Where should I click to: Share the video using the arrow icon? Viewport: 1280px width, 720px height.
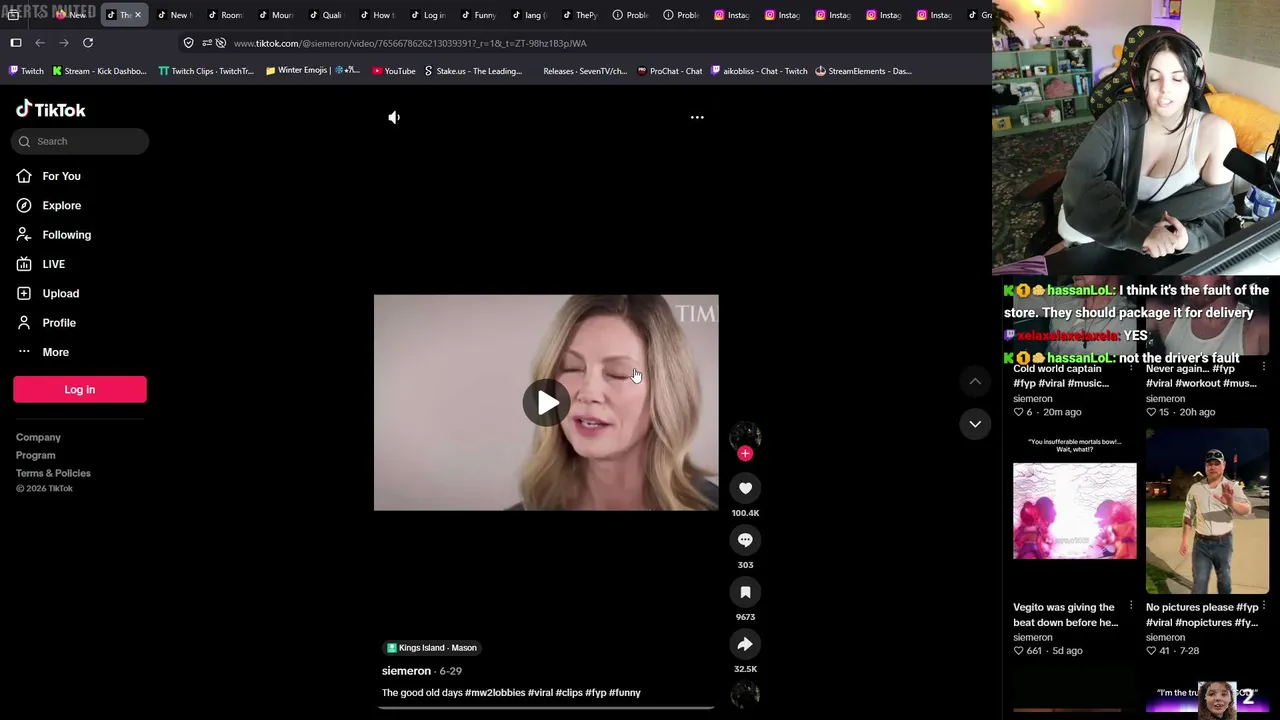tap(745, 644)
